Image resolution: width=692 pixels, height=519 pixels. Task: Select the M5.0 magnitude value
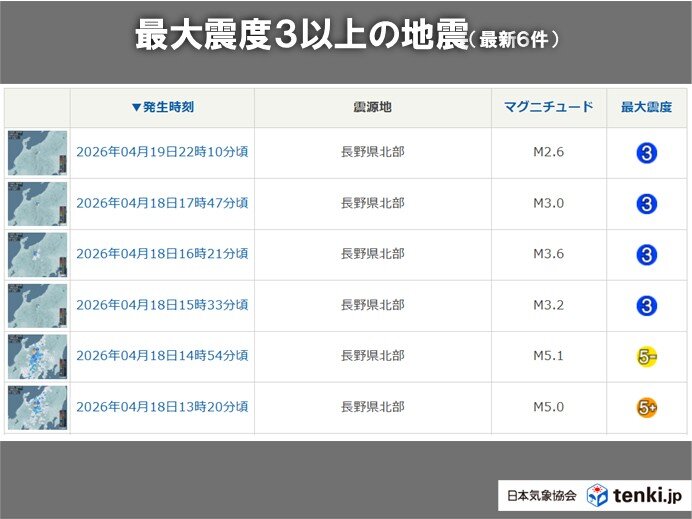coord(549,407)
